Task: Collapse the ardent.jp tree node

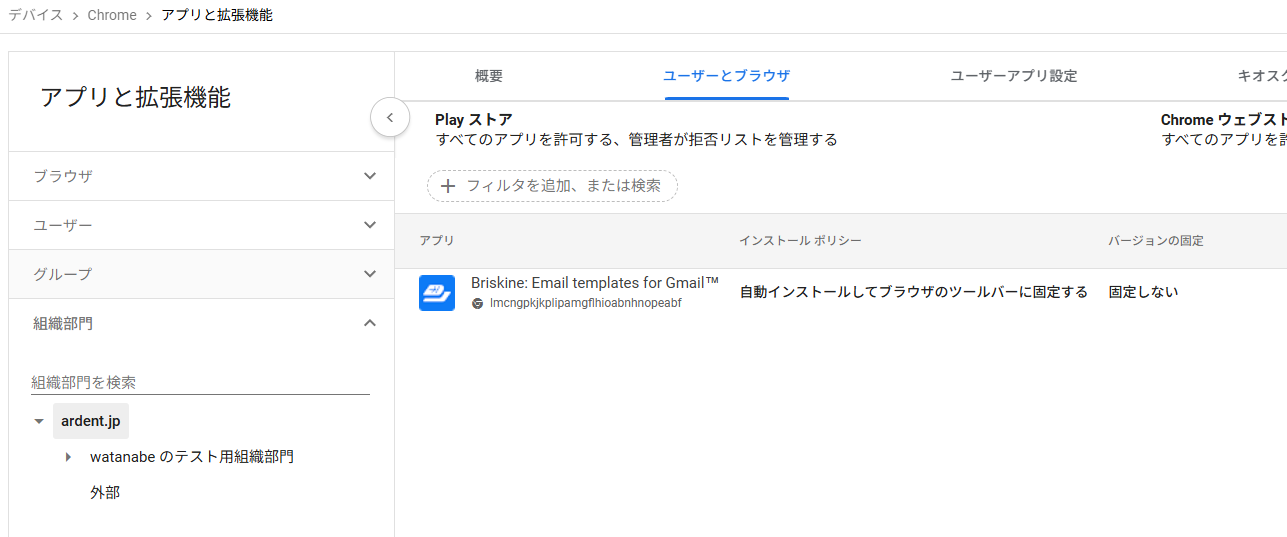Action: tap(39, 421)
